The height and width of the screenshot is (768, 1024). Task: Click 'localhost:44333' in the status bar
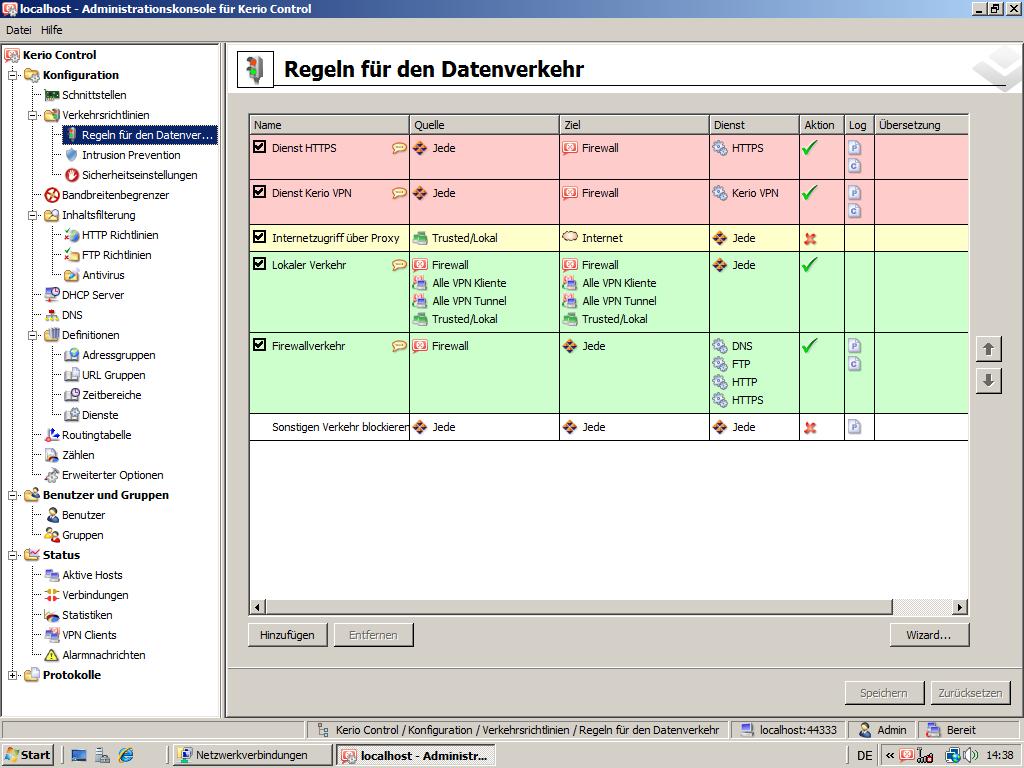click(x=788, y=730)
